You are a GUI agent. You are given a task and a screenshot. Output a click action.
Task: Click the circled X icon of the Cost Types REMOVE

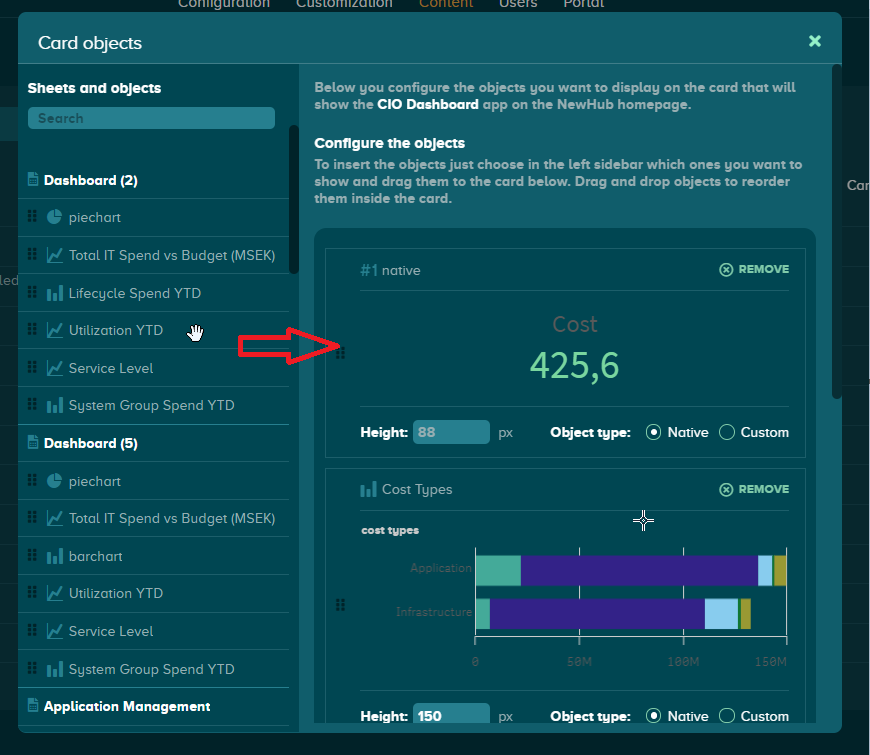(x=726, y=489)
